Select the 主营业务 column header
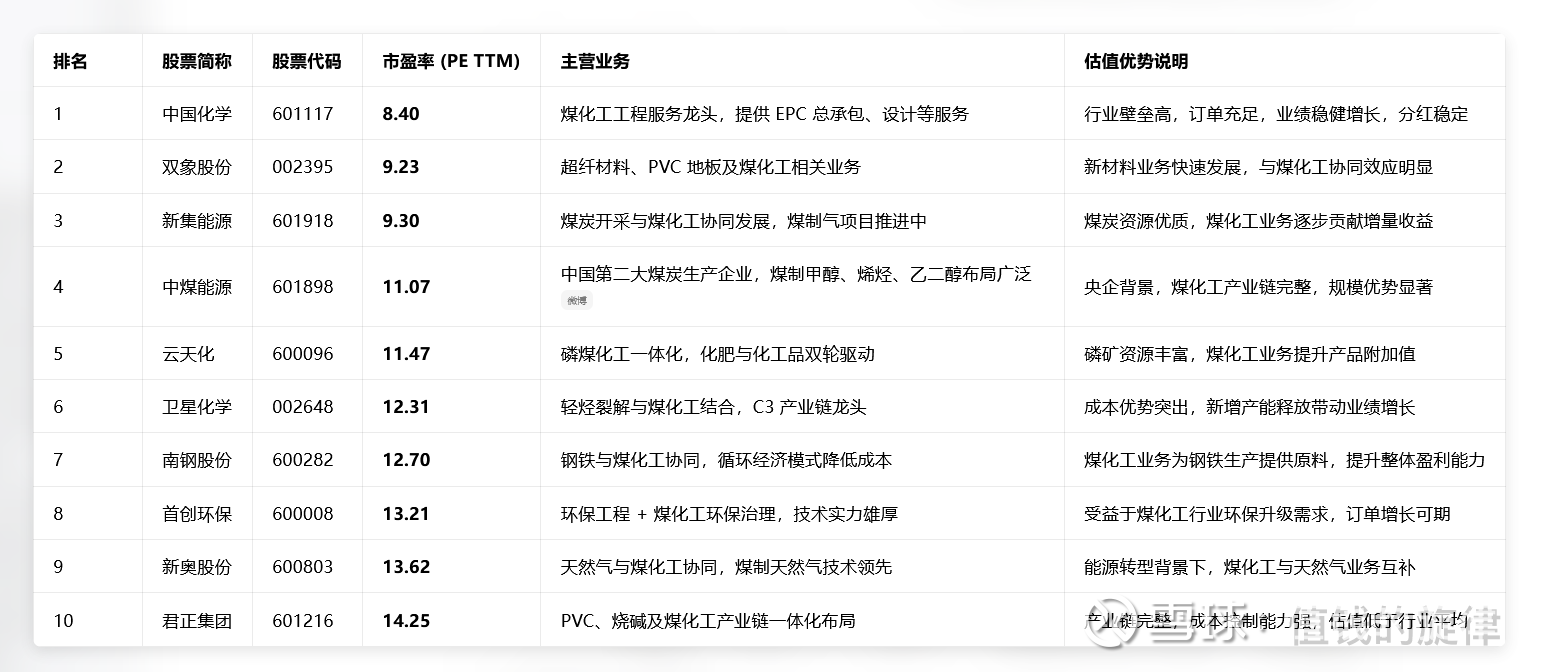 [x=595, y=61]
